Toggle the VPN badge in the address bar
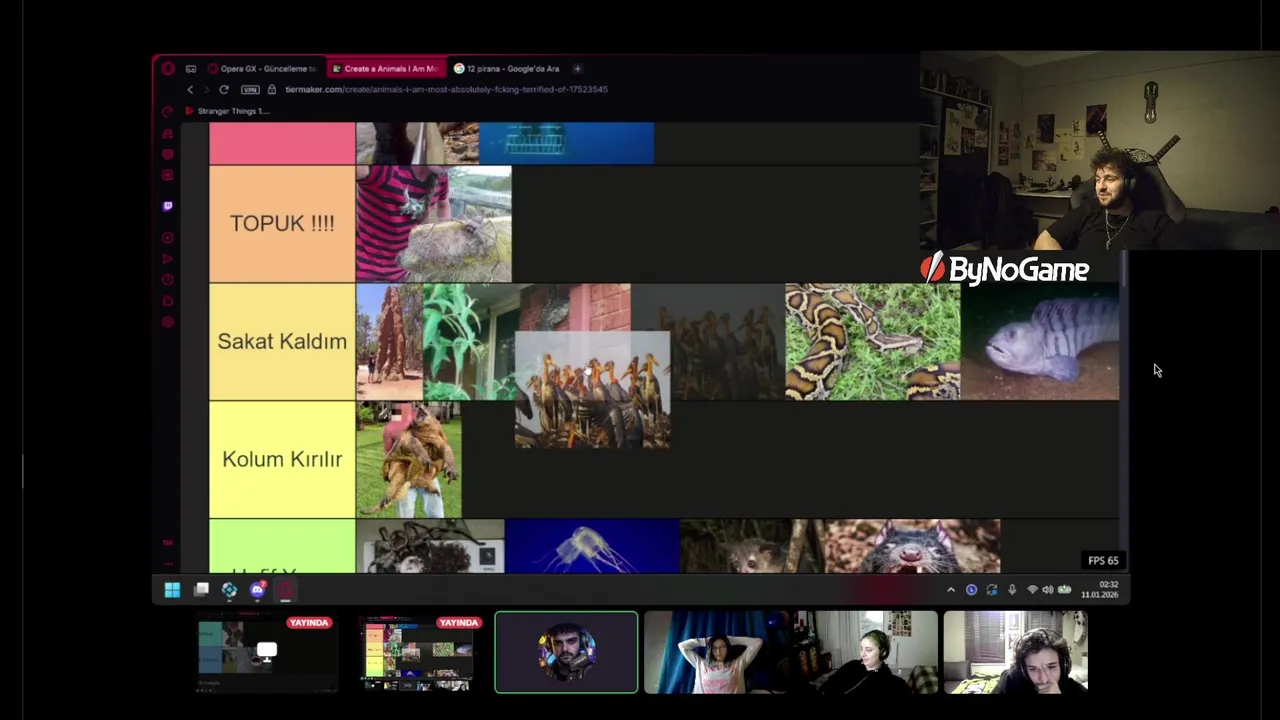The image size is (1280, 720). 250,90
